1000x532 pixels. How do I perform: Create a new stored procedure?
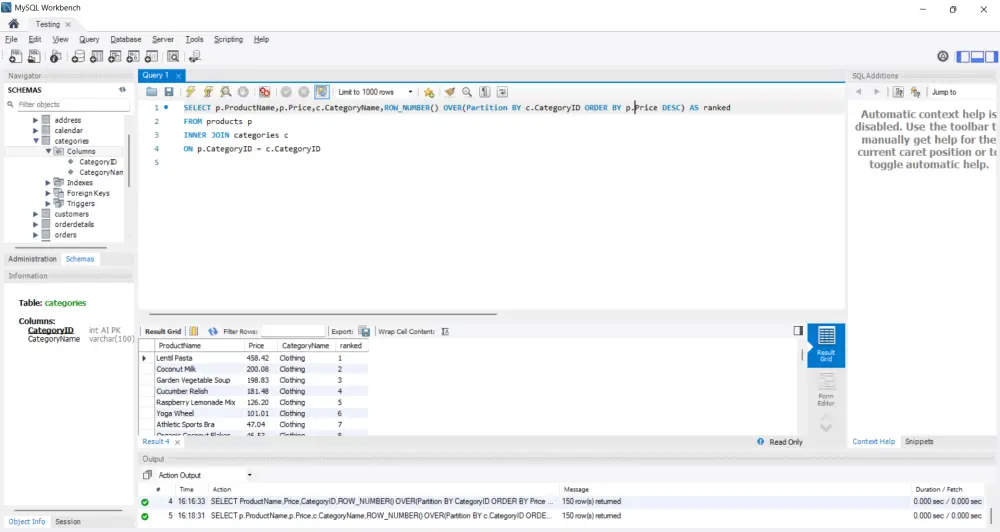point(133,57)
